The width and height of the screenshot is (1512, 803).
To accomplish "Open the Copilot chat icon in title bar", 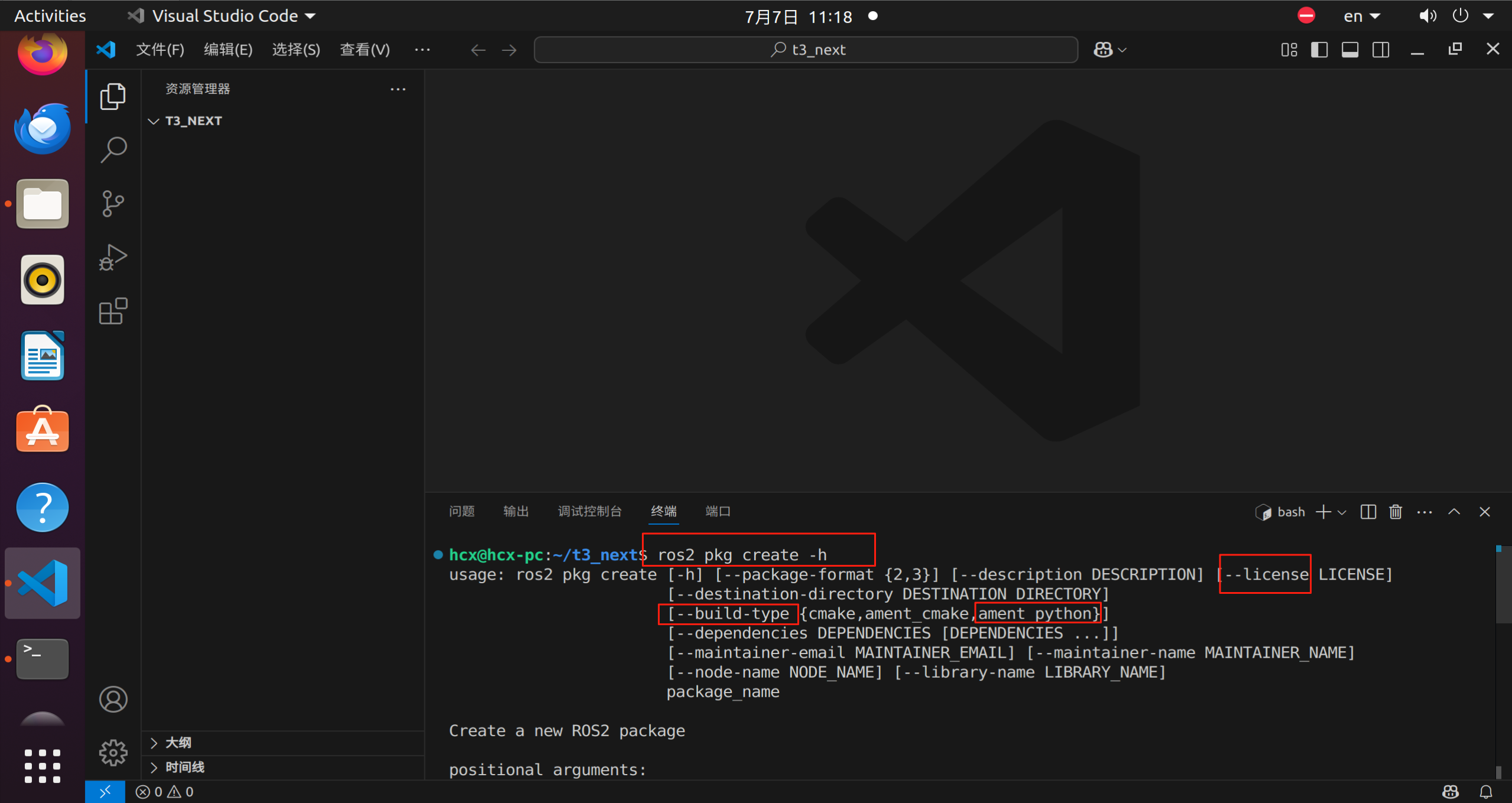I will pos(1102,50).
